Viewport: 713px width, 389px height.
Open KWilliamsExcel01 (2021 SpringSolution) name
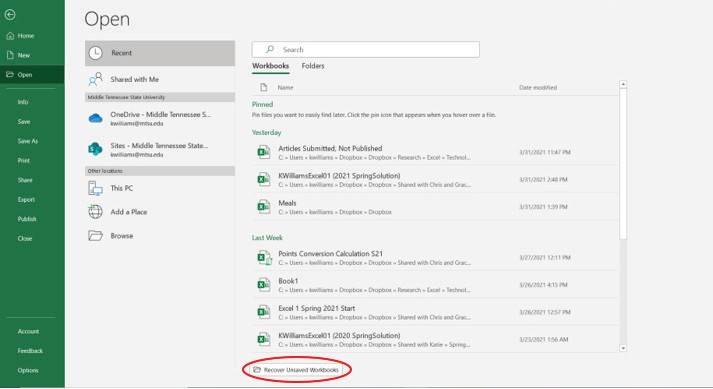click(339, 176)
